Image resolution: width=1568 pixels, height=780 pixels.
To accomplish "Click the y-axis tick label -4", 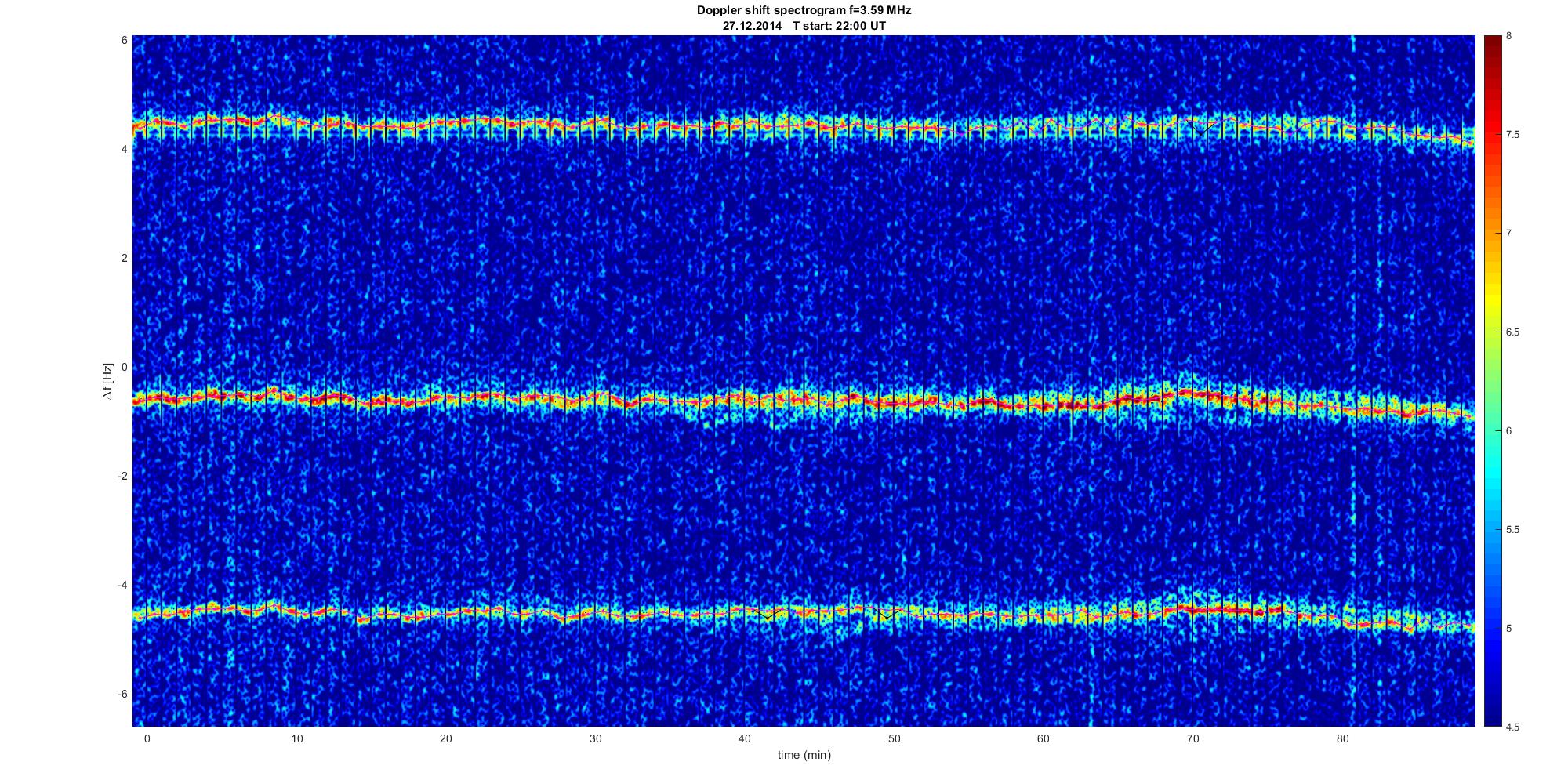I will pos(124,585).
